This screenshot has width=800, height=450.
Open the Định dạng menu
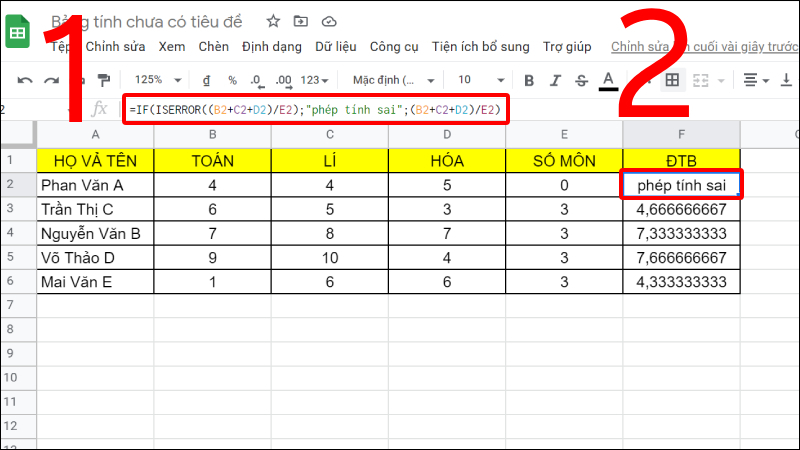[272, 47]
